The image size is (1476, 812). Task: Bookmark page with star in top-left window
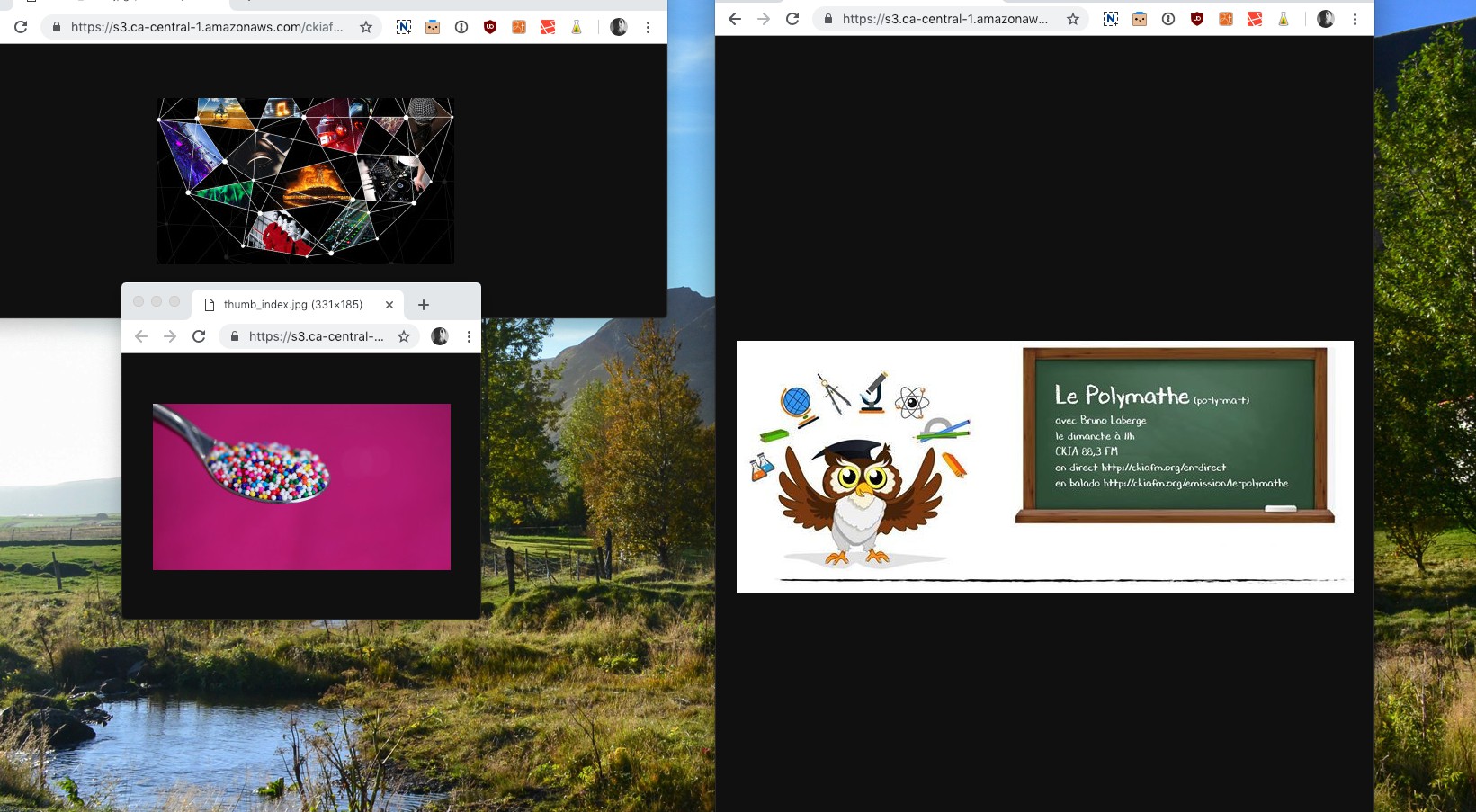[x=366, y=27]
